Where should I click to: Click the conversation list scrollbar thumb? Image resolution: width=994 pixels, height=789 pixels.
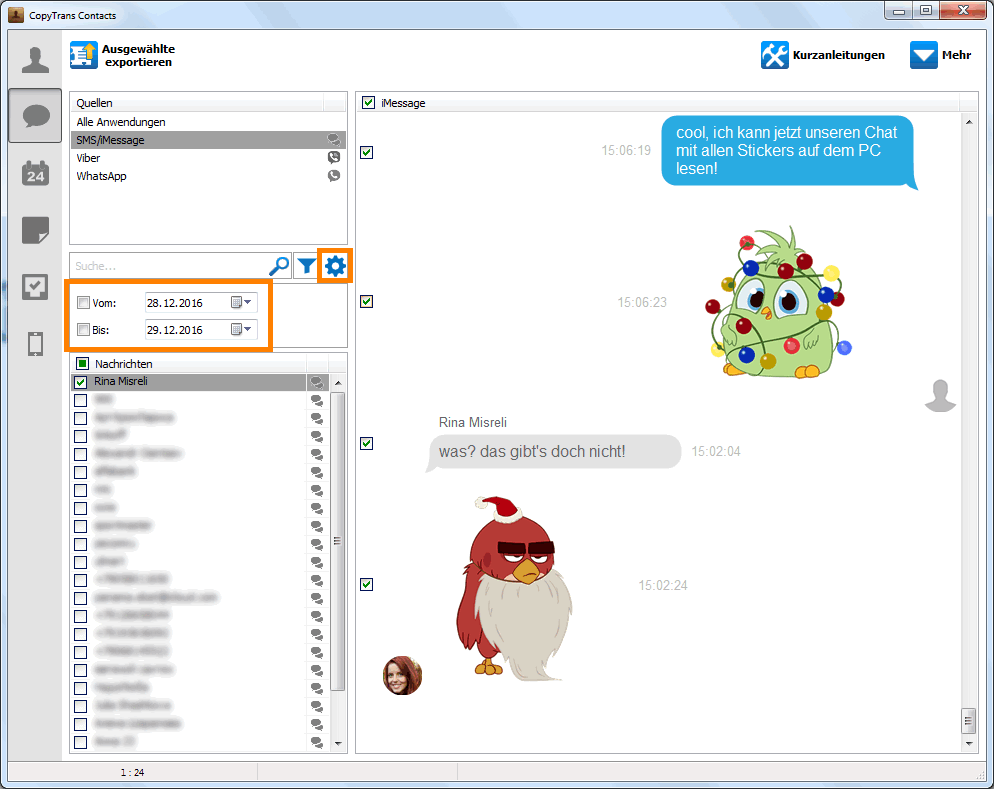338,541
